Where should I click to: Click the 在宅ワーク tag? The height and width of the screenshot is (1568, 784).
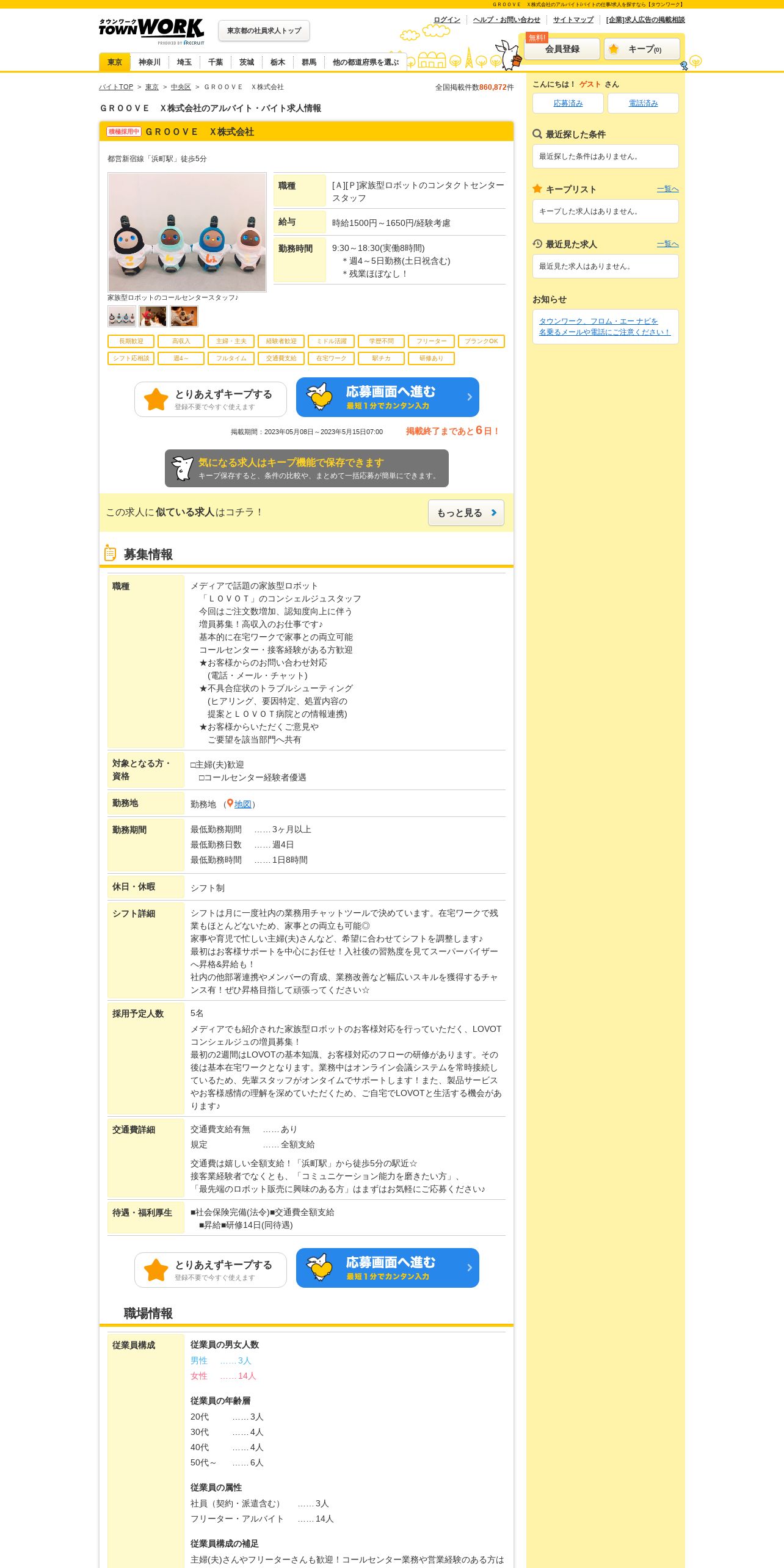click(x=332, y=358)
